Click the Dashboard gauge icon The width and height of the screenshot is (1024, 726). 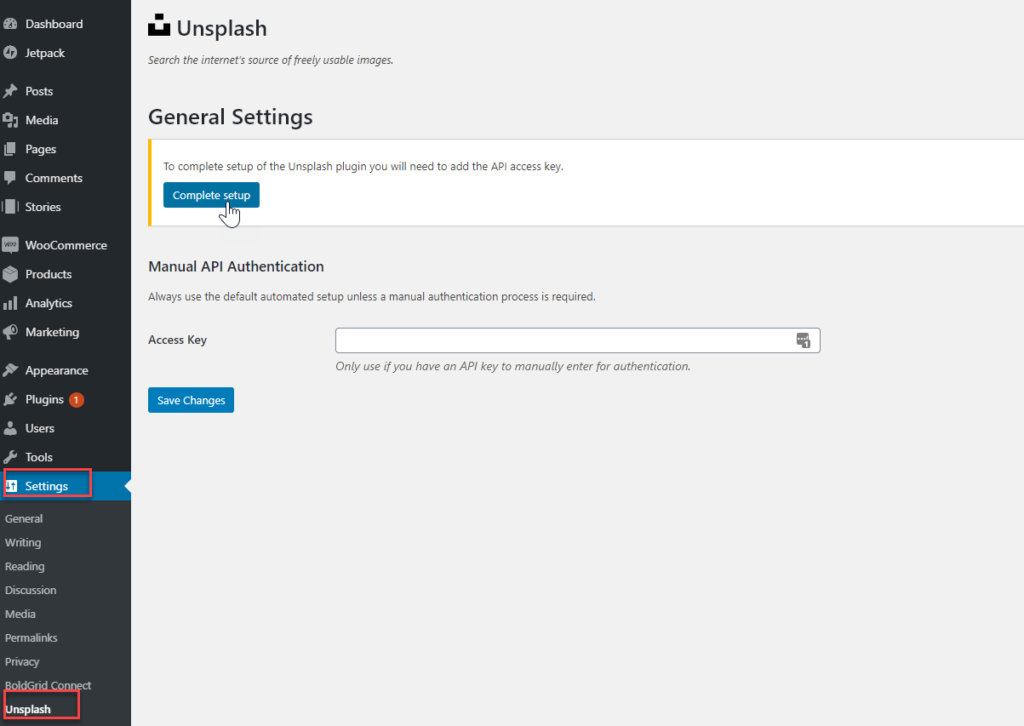(x=10, y=24)
